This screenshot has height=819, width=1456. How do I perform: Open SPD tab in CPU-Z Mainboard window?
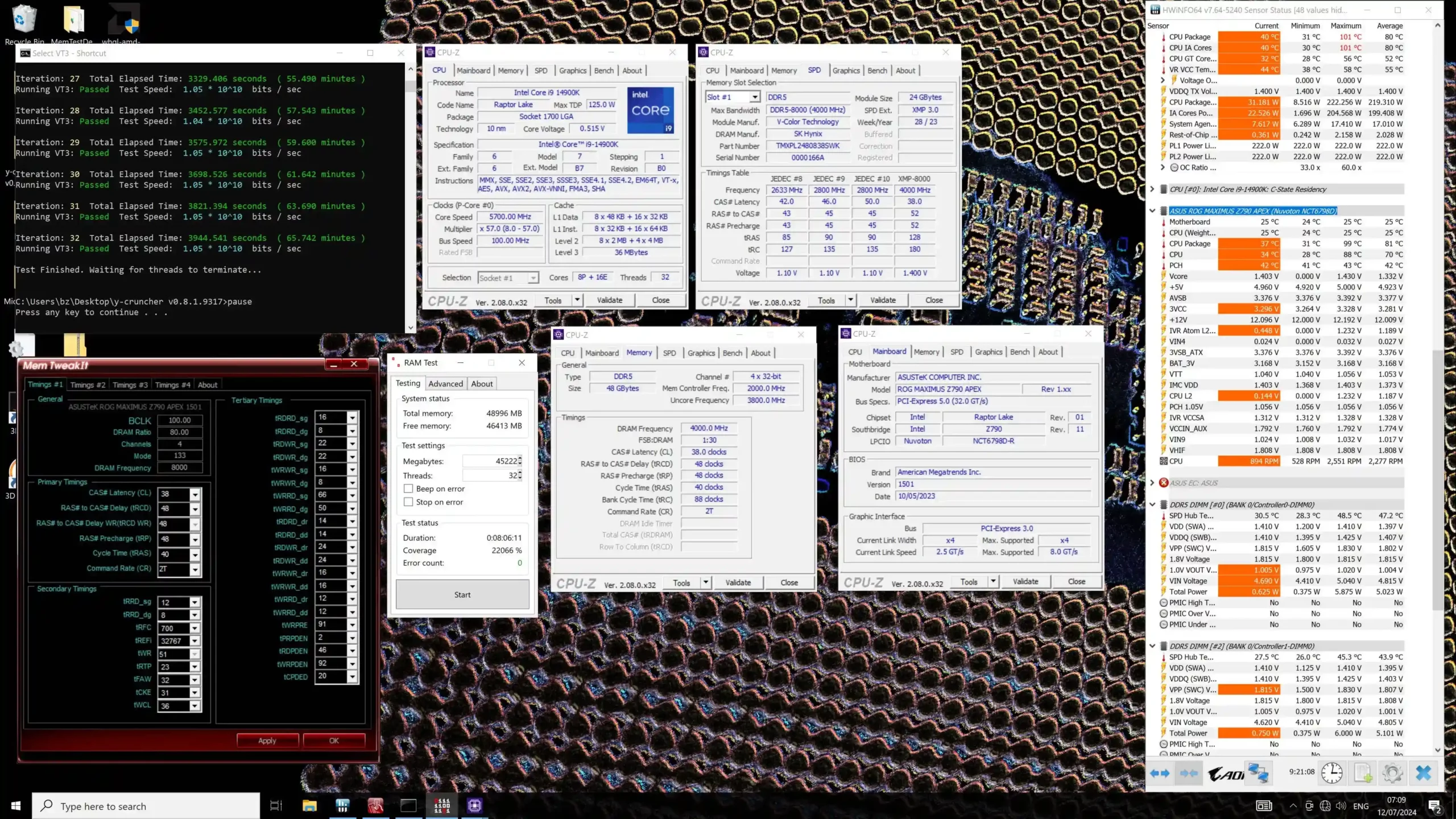pos(957,352)
